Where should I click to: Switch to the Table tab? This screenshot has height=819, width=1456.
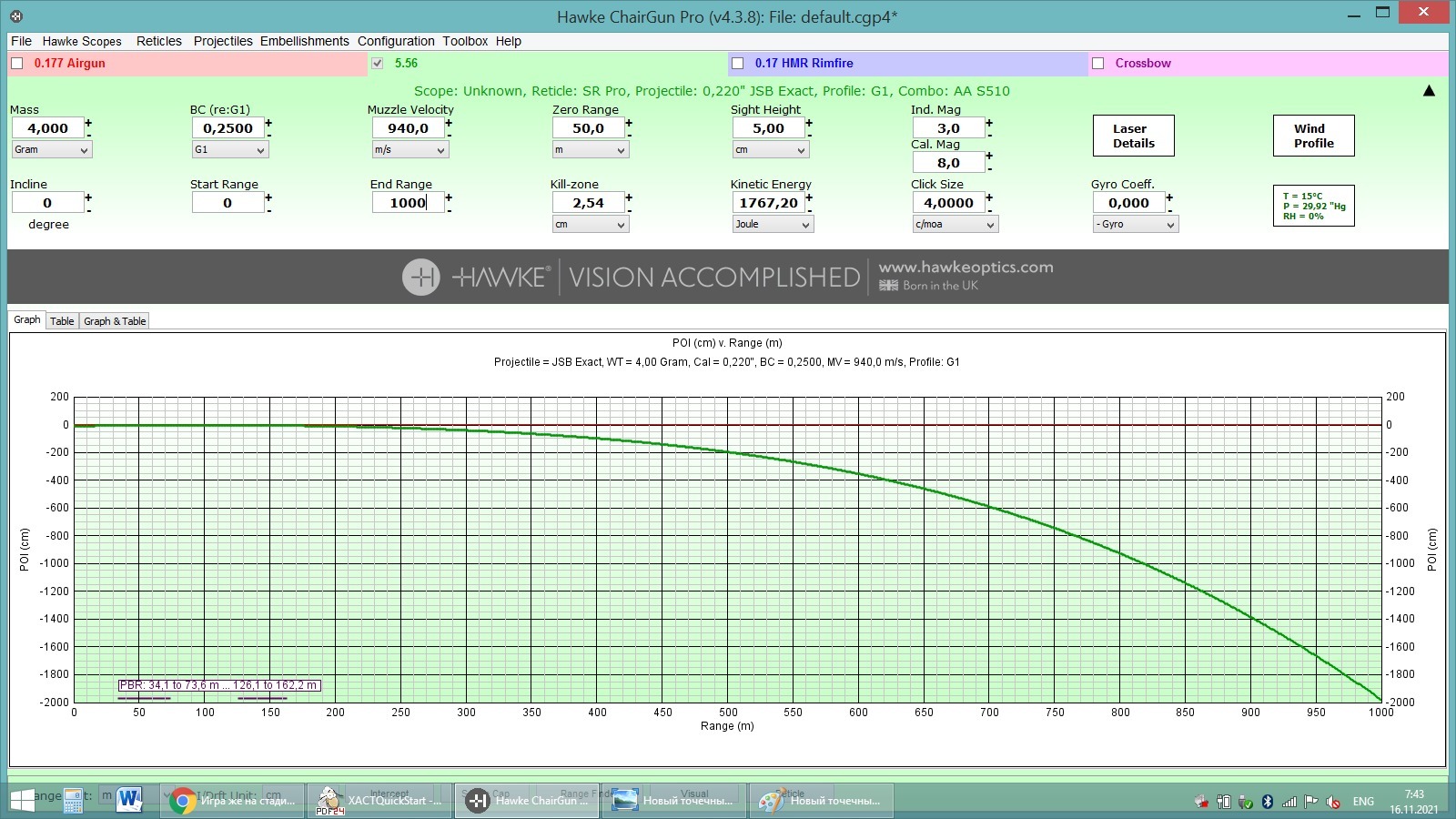(x=62, y=321)
